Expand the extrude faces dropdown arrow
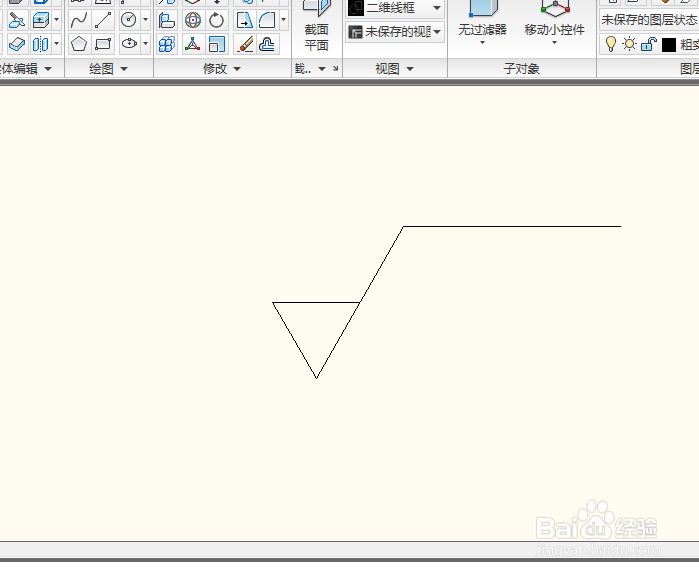Image resolution: width=699 pixels, height=574 pixels. [x=57, y=20]
